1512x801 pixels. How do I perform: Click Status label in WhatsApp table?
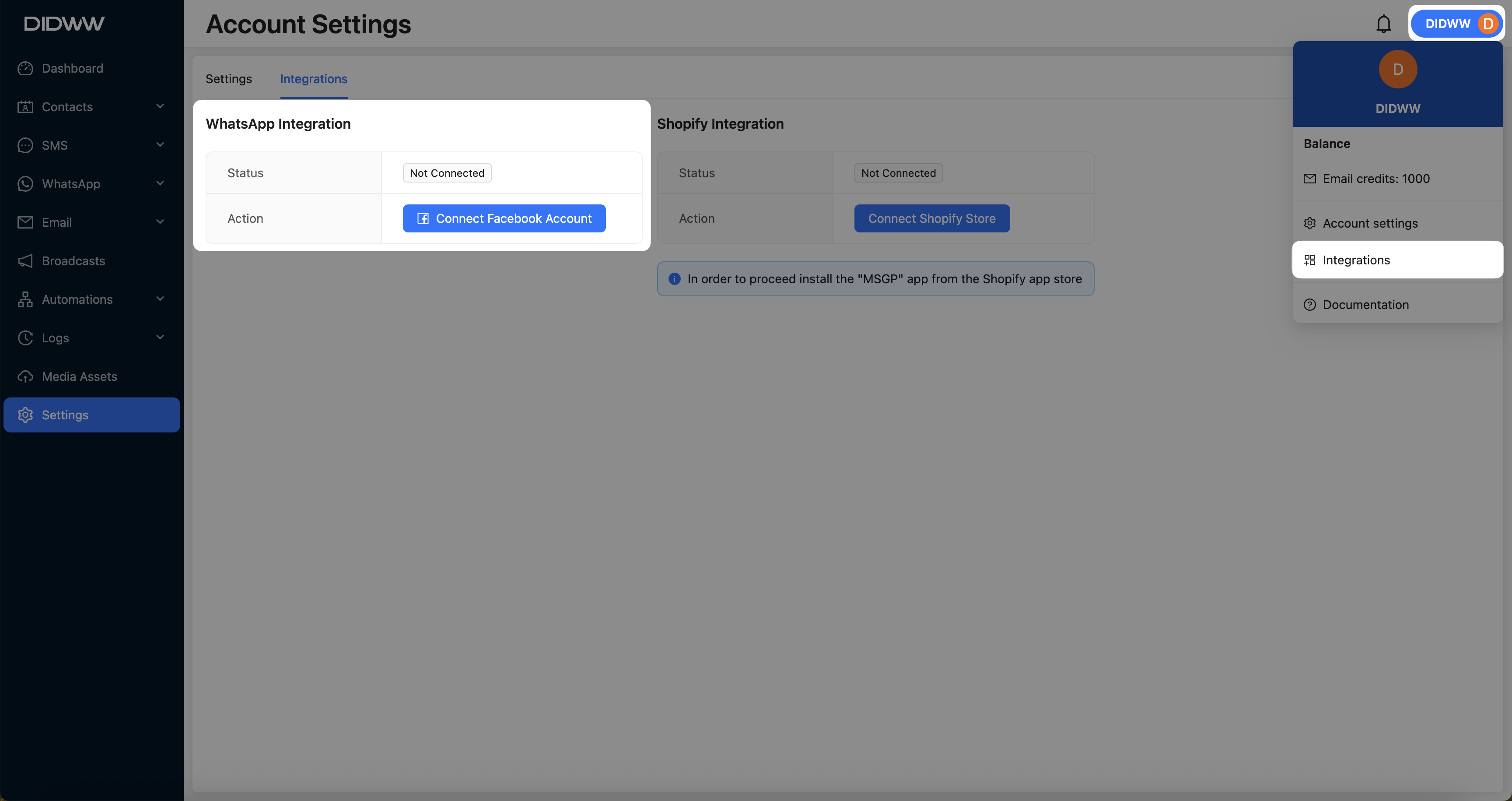pyautogui.click(x=245, y=173)
